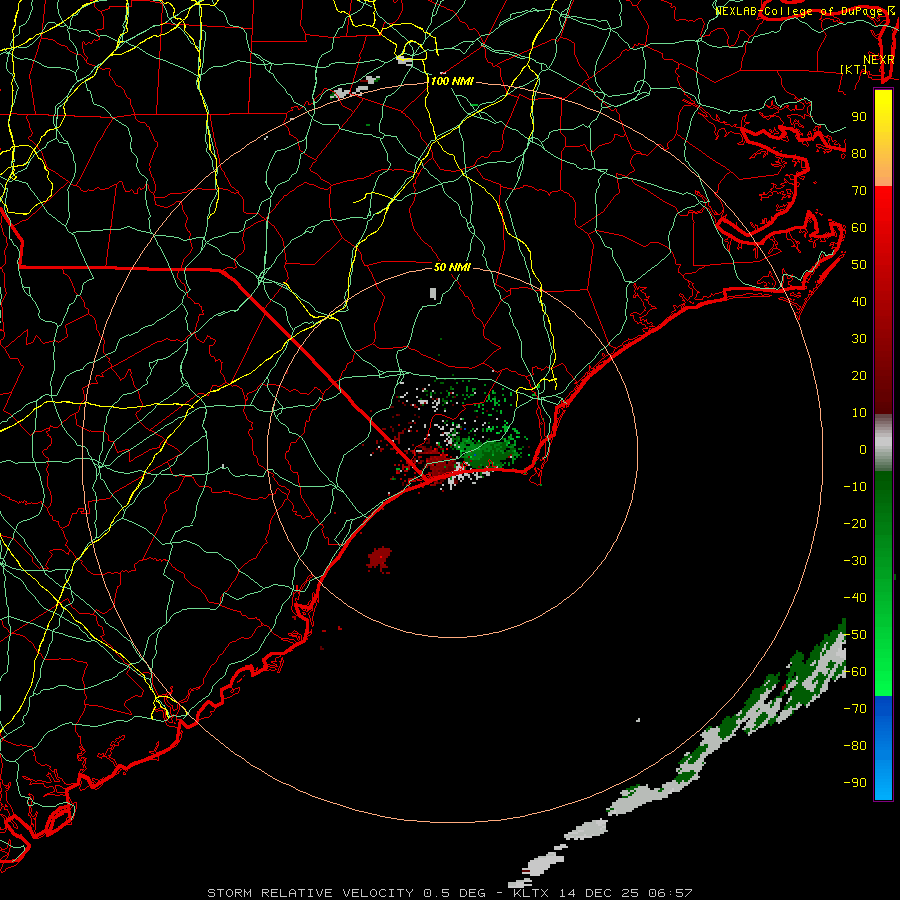Click the Storm Relative Velocity caption text
The image size is (900, 900).
pos(449,893)
